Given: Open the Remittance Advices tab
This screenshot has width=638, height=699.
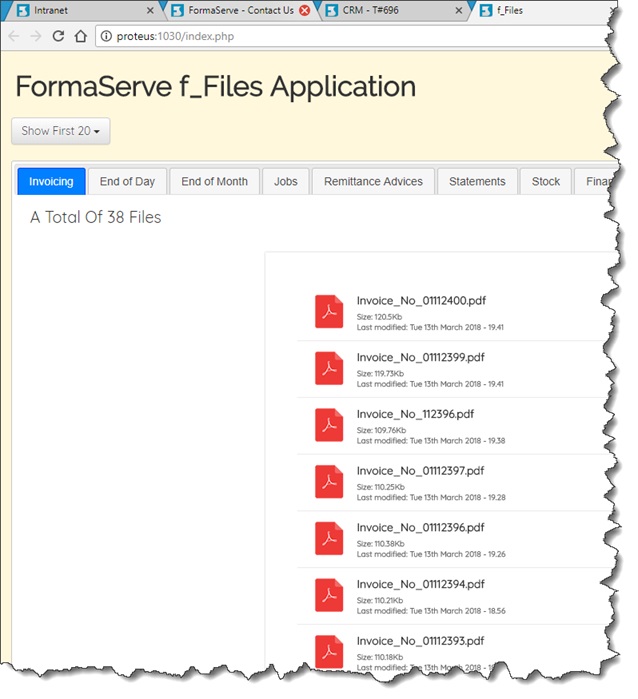Looking at the screenshot, I should point(373,181).
